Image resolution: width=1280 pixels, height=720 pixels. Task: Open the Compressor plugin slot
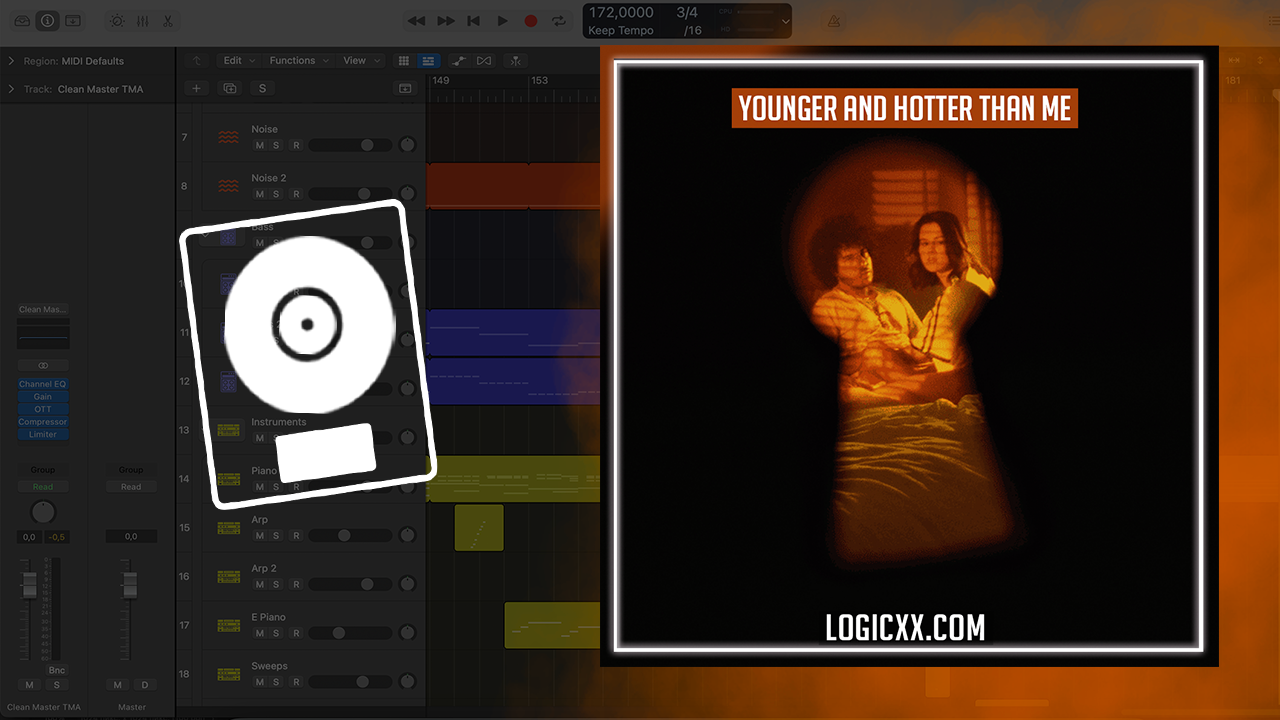(43, 422)
